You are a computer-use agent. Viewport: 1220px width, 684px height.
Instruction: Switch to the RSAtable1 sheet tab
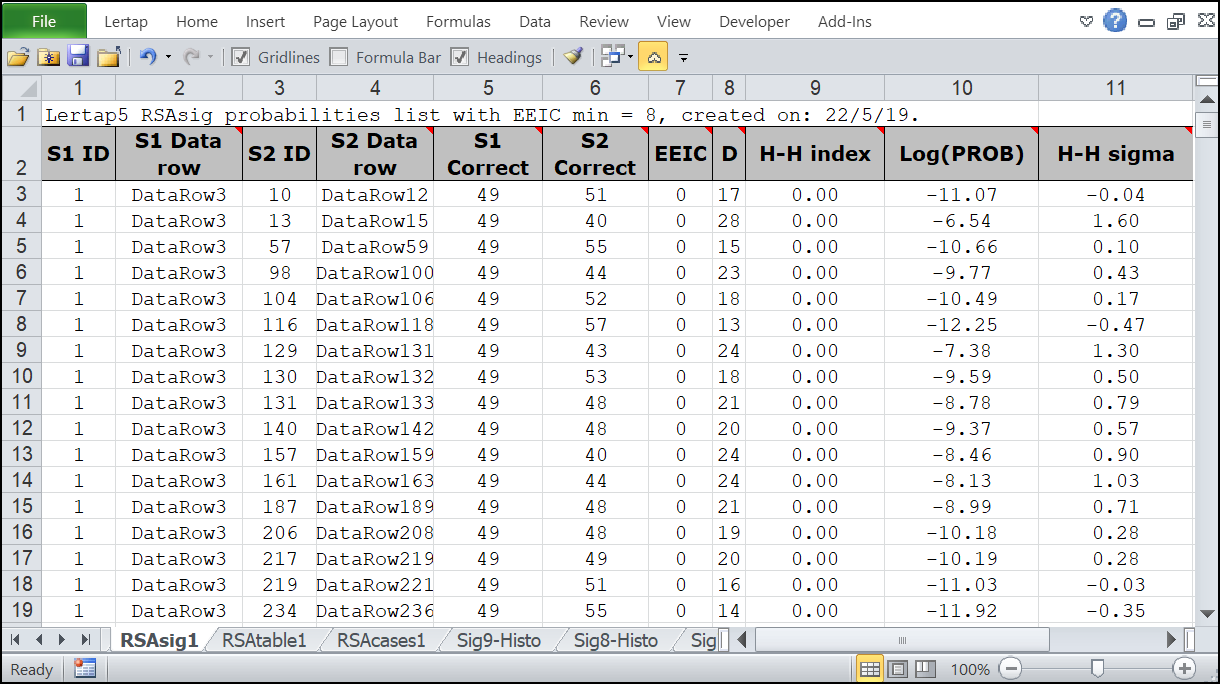point(264,640)
